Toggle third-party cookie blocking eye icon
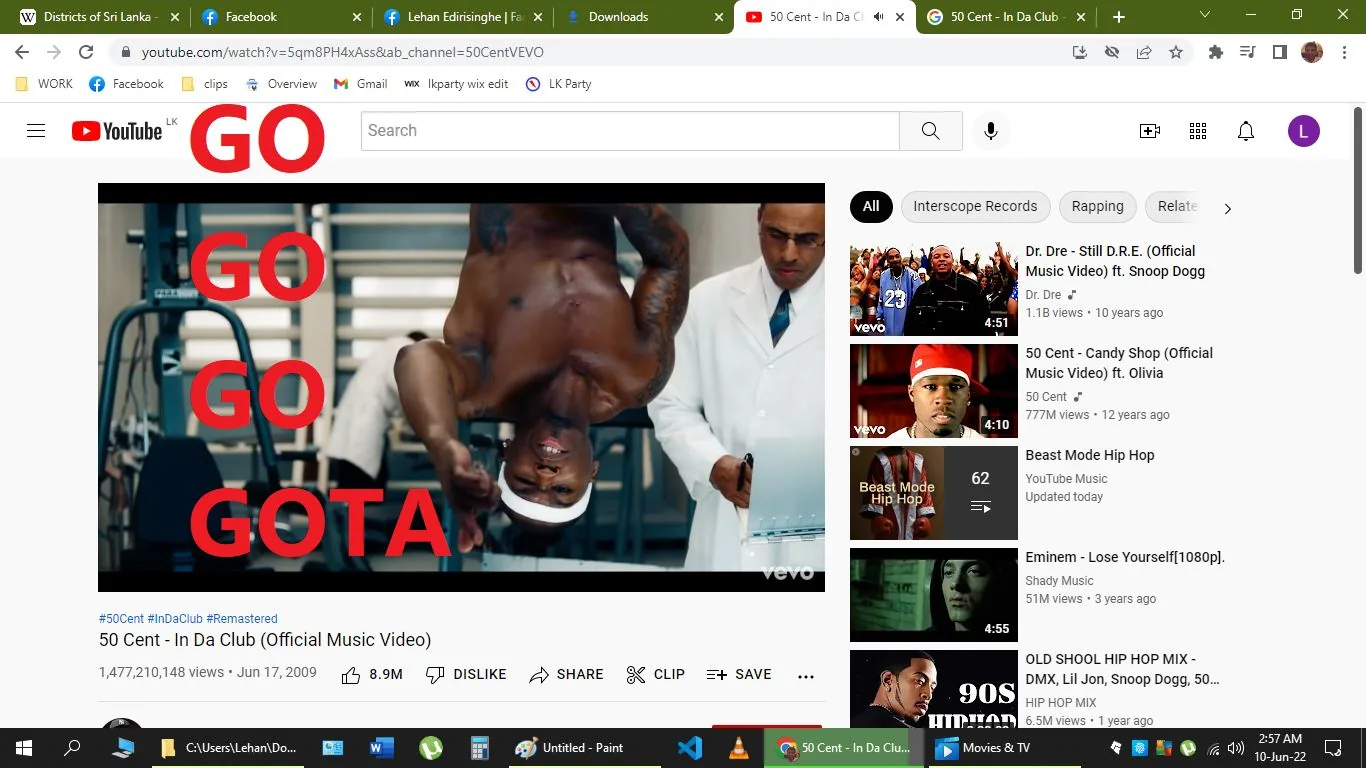This screenshot has width=1366, height=768. 1112,52
